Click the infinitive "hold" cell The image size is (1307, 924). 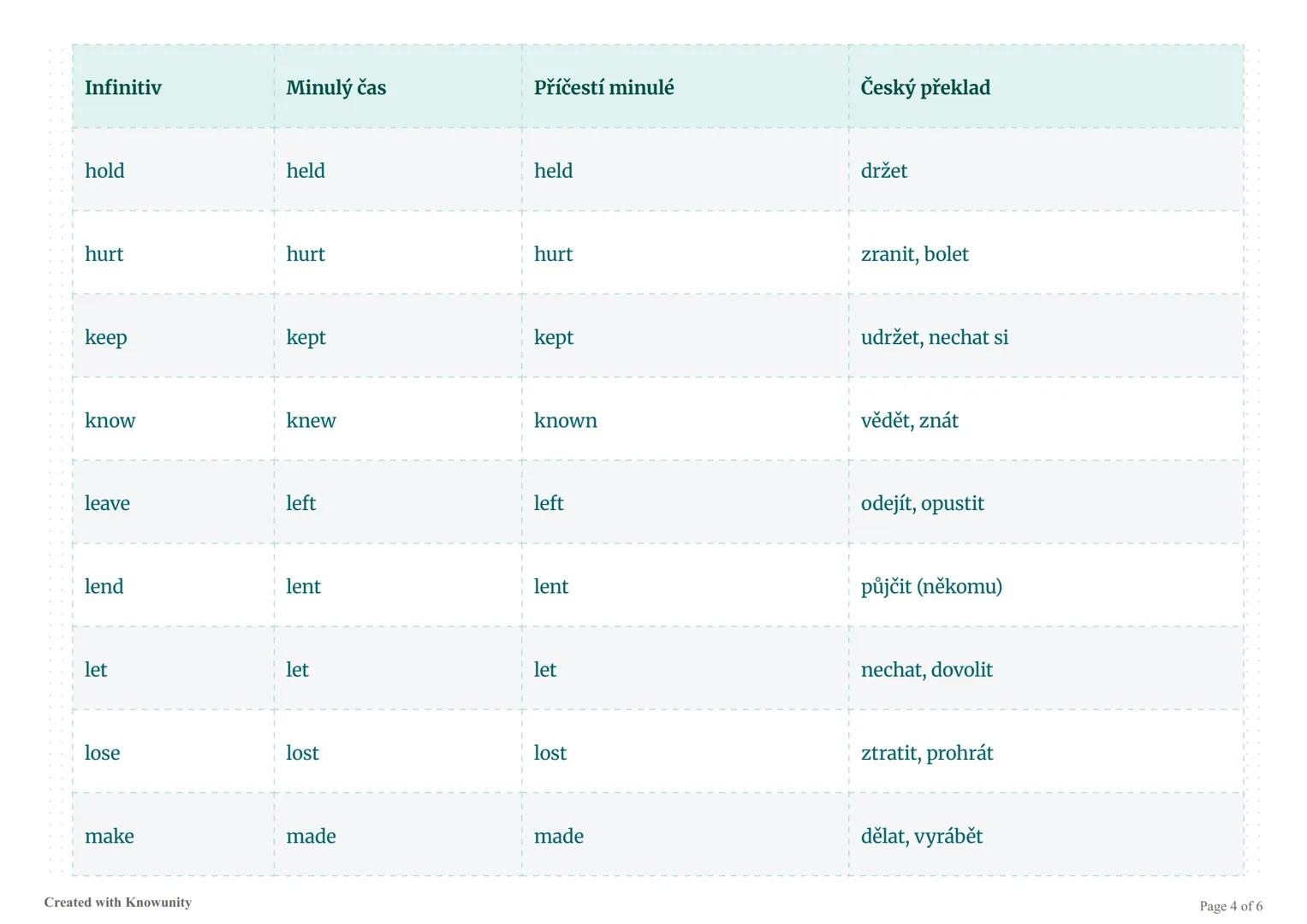click(x=104, y=170)
